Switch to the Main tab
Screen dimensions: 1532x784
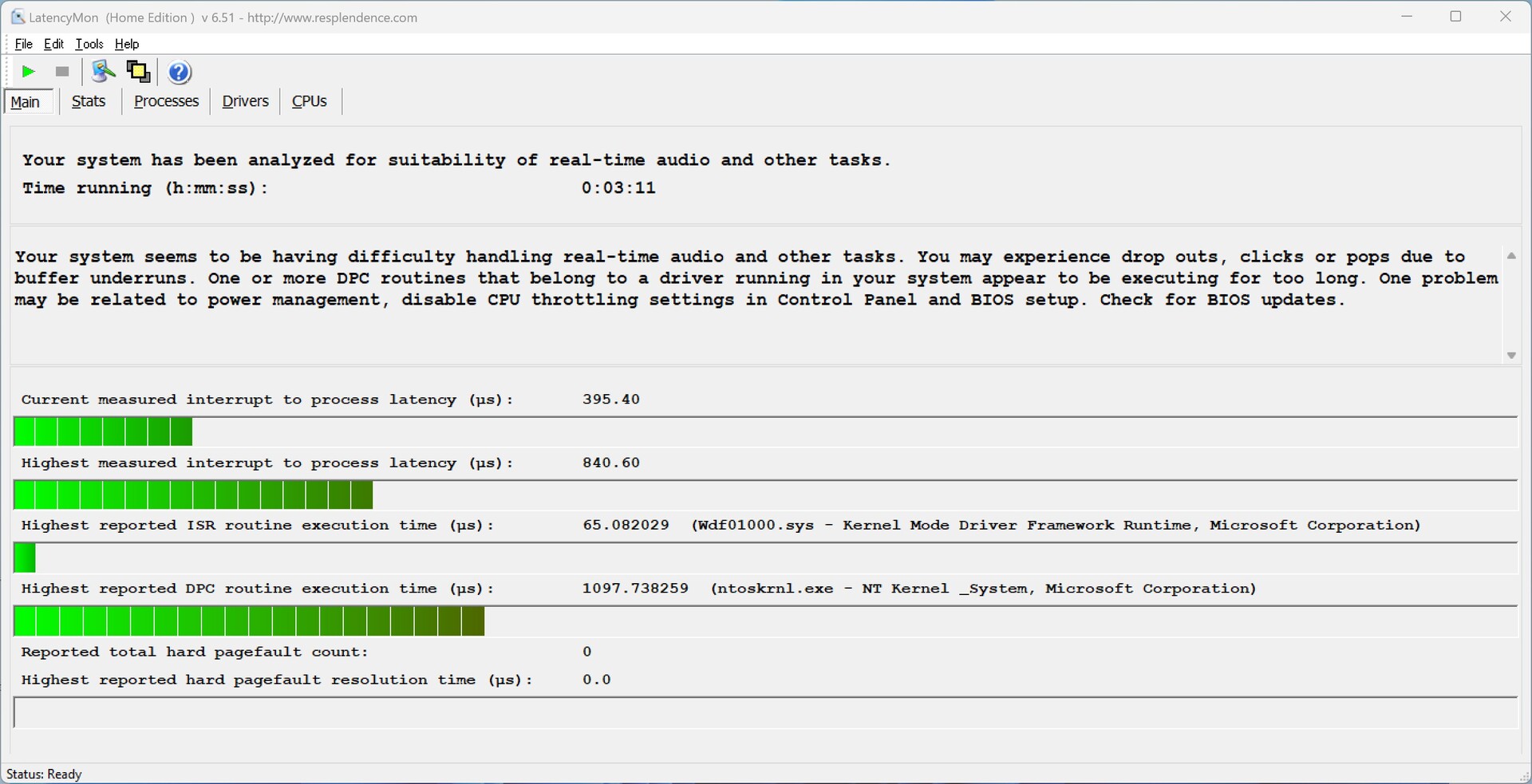click(x=26, y=102)
